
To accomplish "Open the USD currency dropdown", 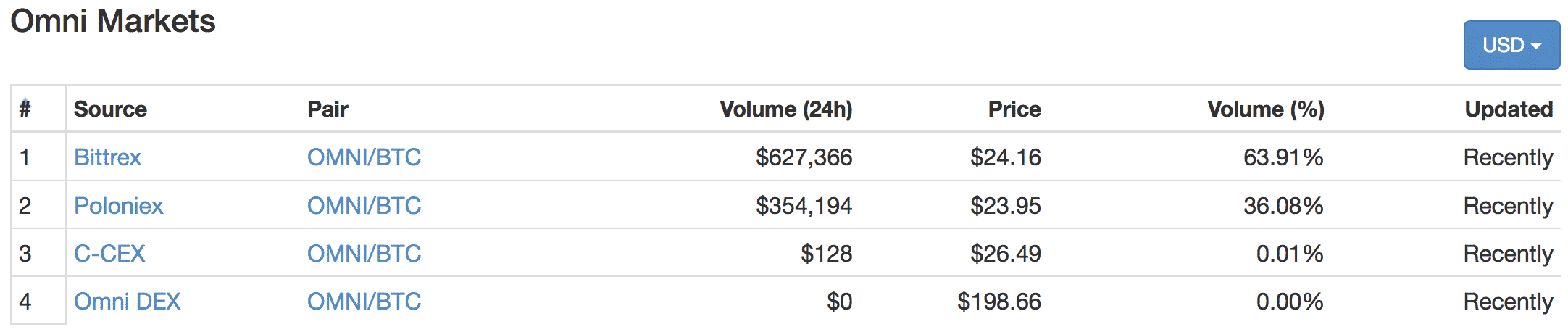I will [x=1511, y=45].
